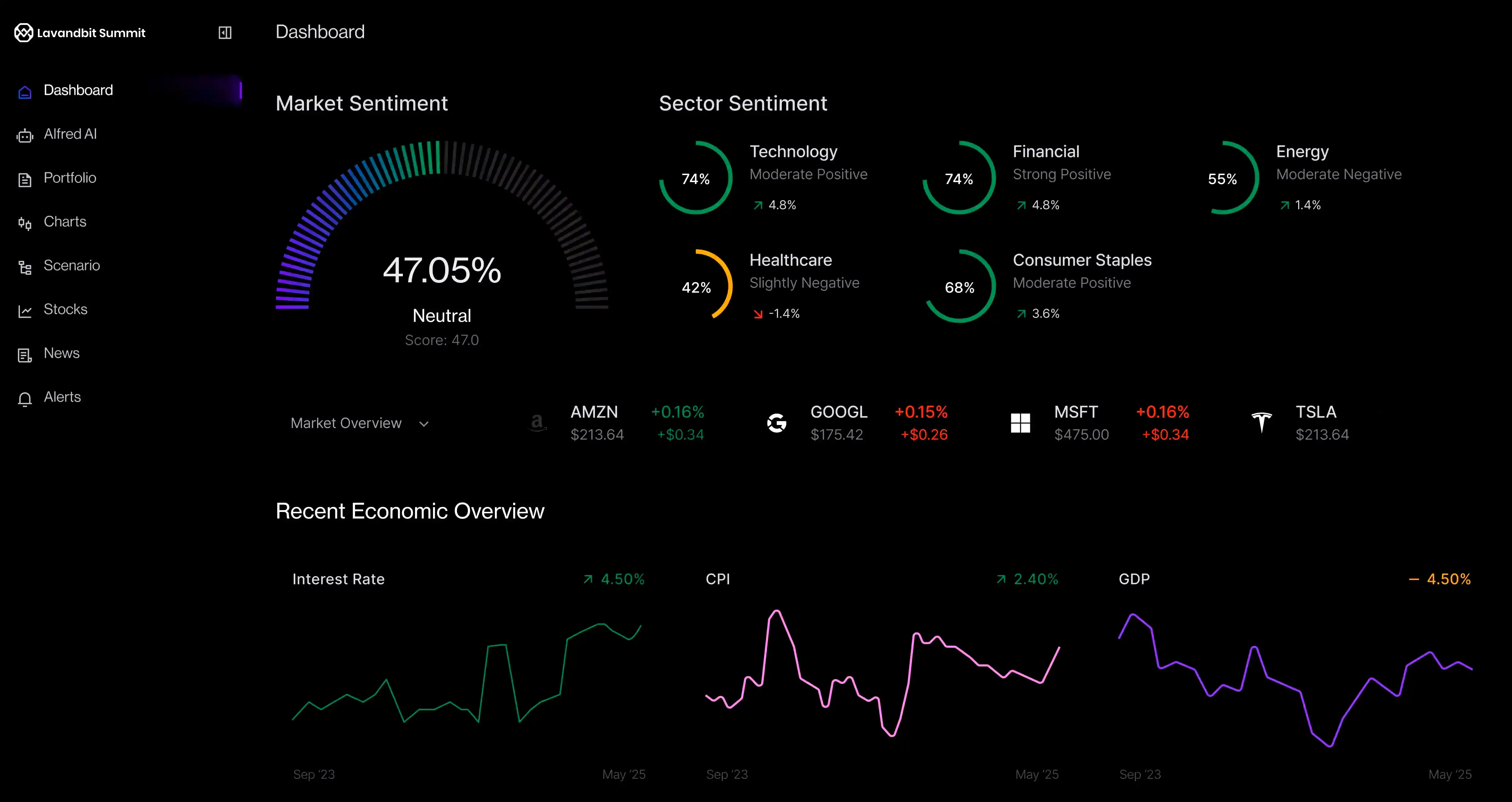The width and height of the screenshot is (1512, 802).
Task: Select the Portfolio section in sidebar
Action: (70, 178)
